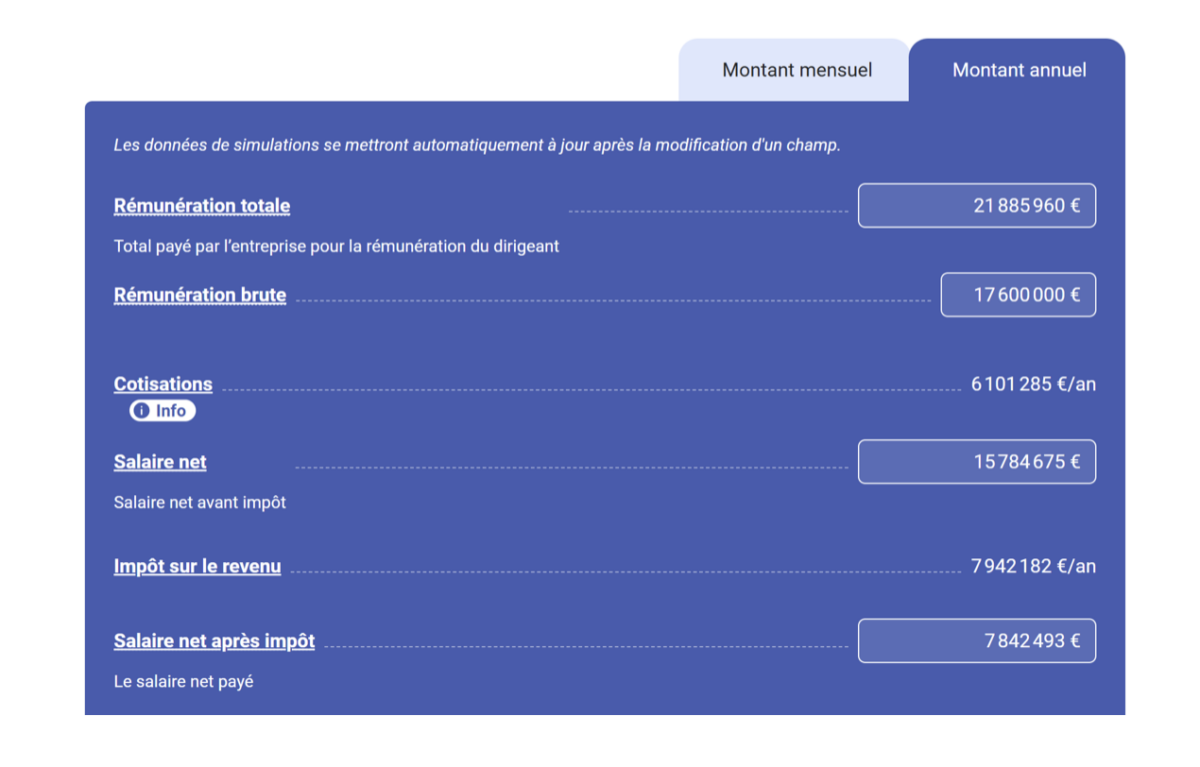
Task: Click the 'Le salaire net payé' caption
Action: point(184,682)
